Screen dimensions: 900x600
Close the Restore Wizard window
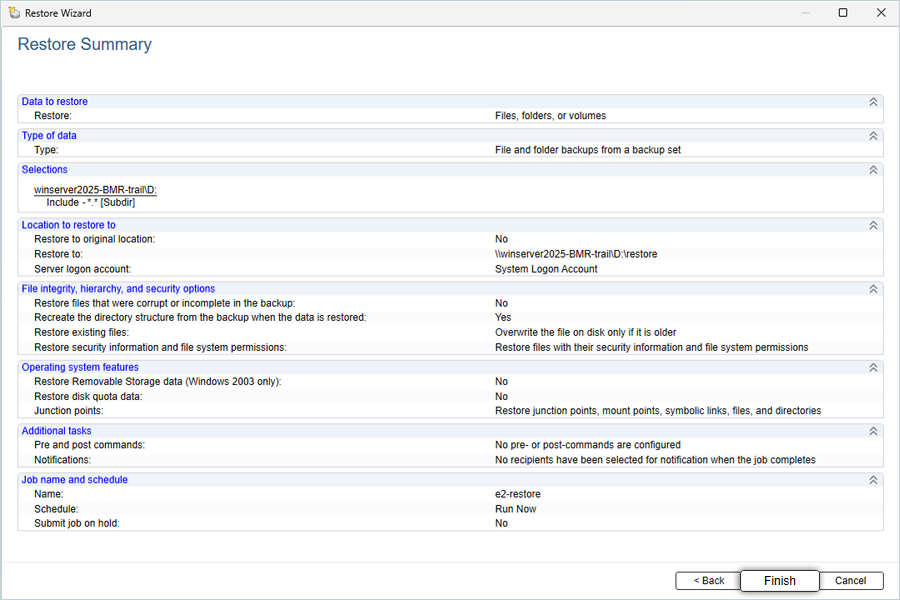(881, 13)
